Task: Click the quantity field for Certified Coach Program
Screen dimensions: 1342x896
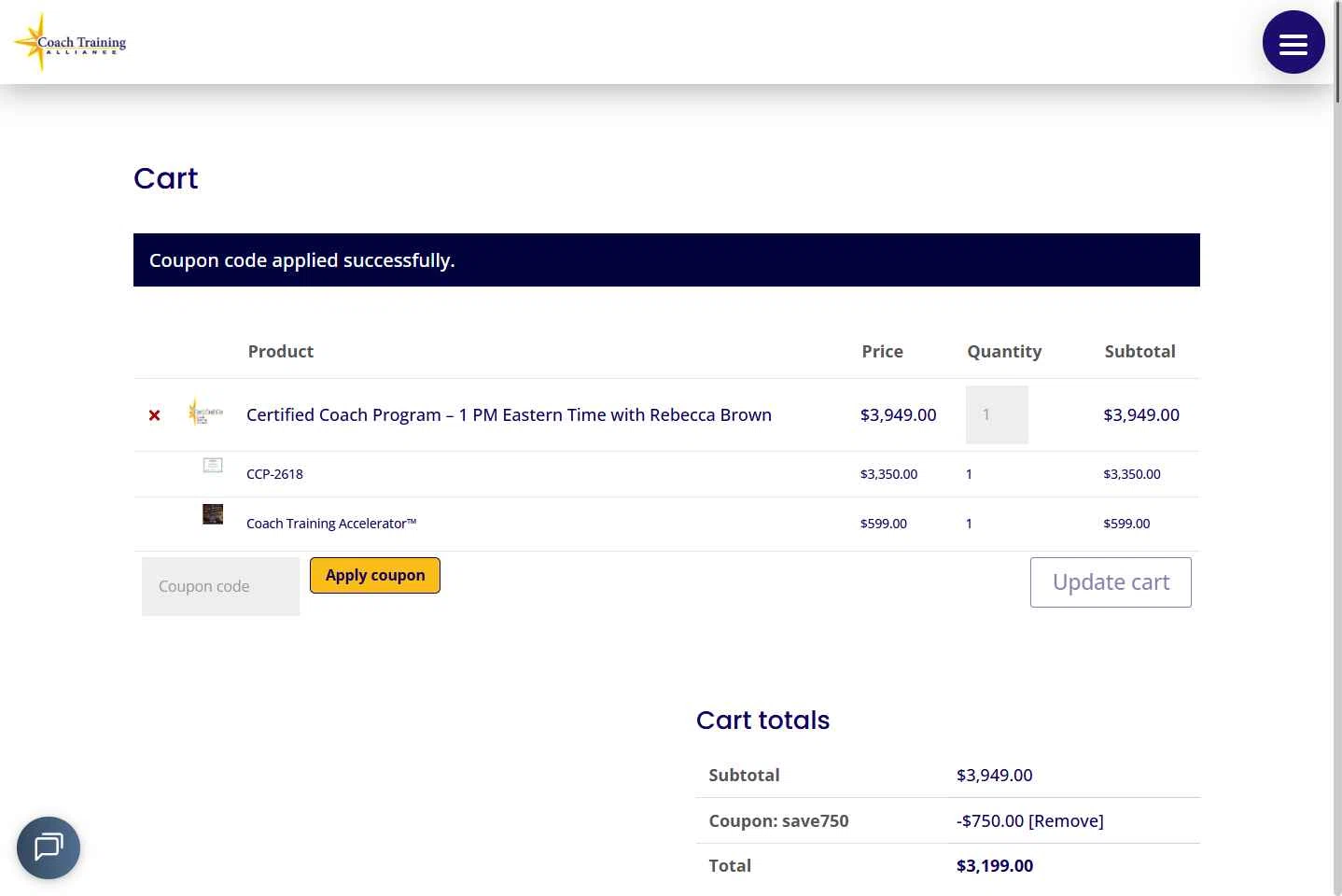Action: tap(997, 414)
